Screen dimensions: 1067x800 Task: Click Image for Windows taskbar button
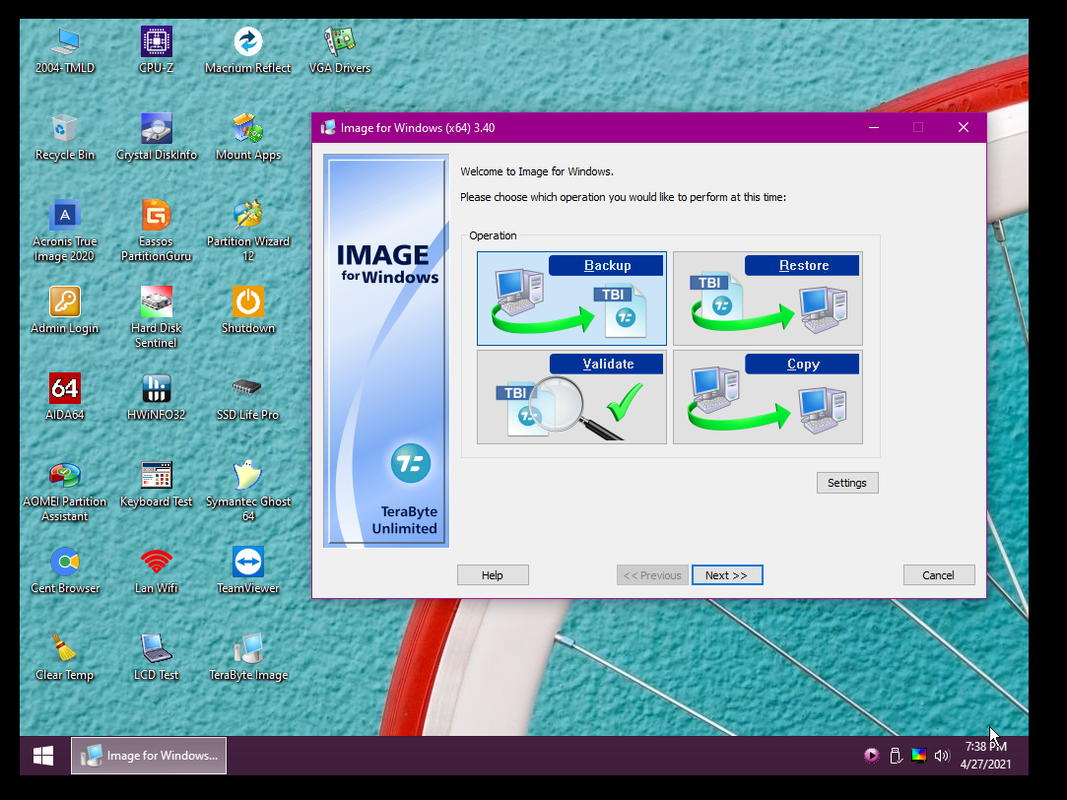[x=149, y=756]
